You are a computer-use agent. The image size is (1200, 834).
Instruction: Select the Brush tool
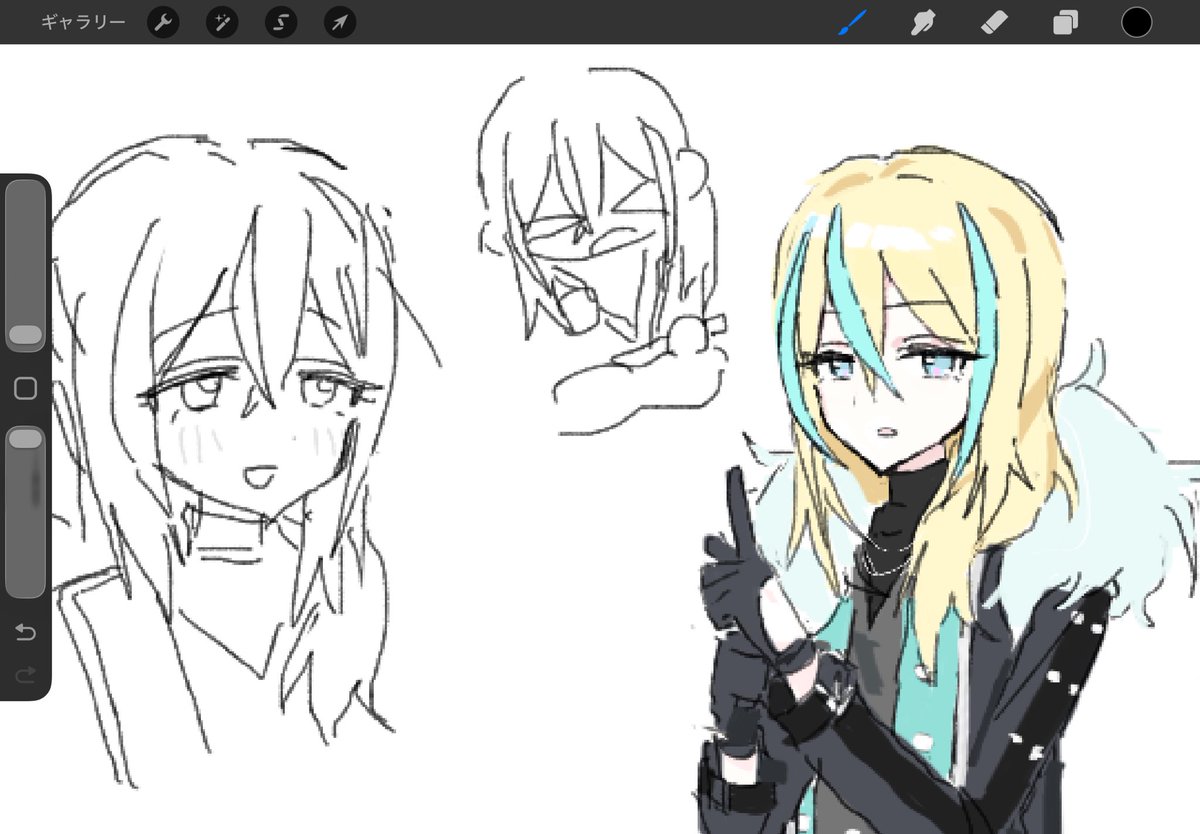click(x=853, y=22)
